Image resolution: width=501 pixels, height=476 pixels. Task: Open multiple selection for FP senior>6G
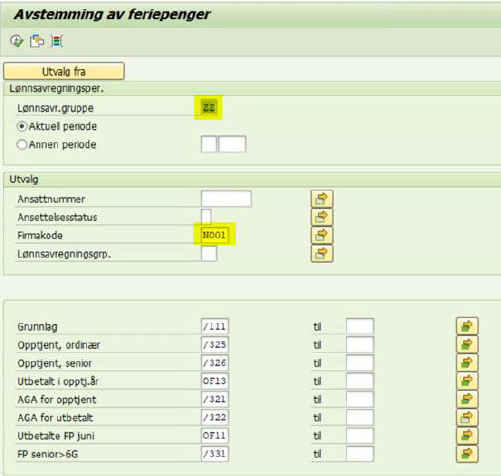[x=467, y=454]
